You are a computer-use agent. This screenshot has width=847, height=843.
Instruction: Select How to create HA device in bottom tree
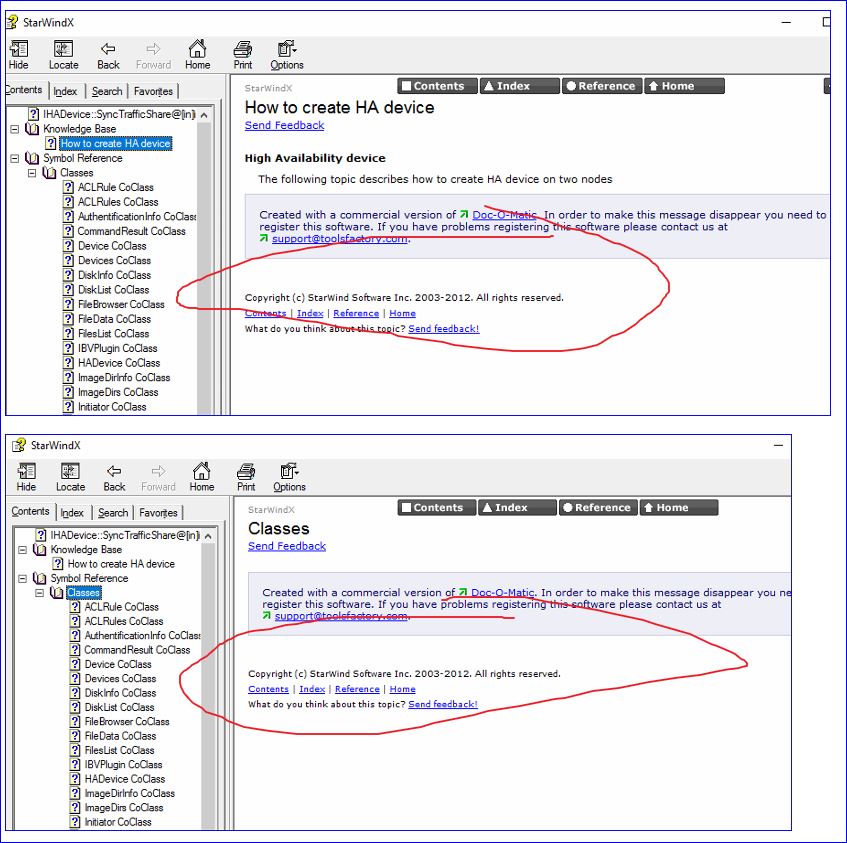coord(121,564)
